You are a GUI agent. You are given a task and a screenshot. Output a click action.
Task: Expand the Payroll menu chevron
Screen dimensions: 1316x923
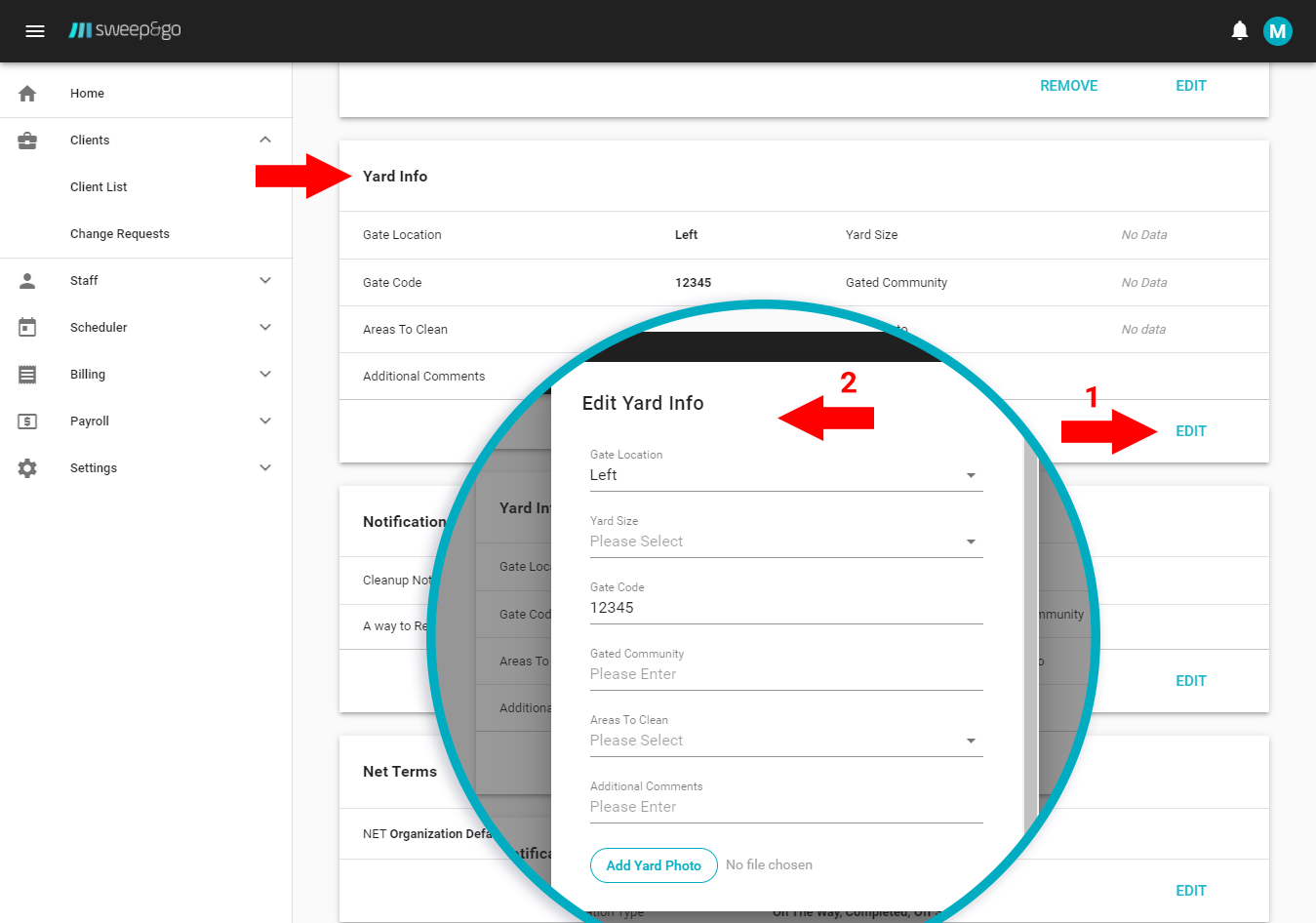point(265,421)
